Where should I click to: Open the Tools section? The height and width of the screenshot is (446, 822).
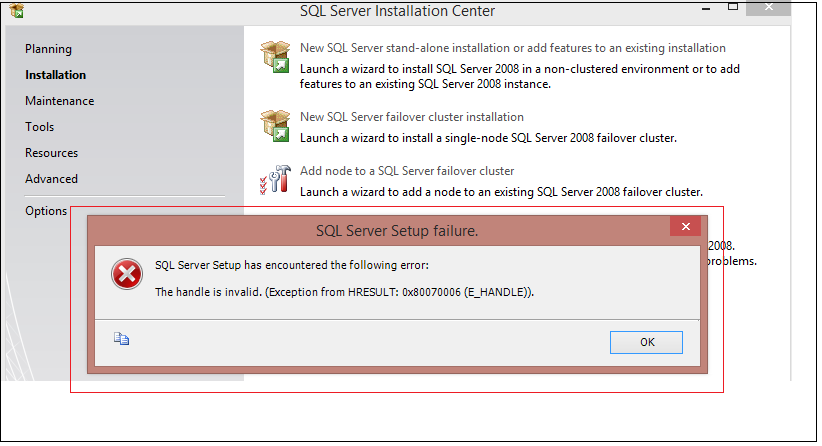(40, 127)
